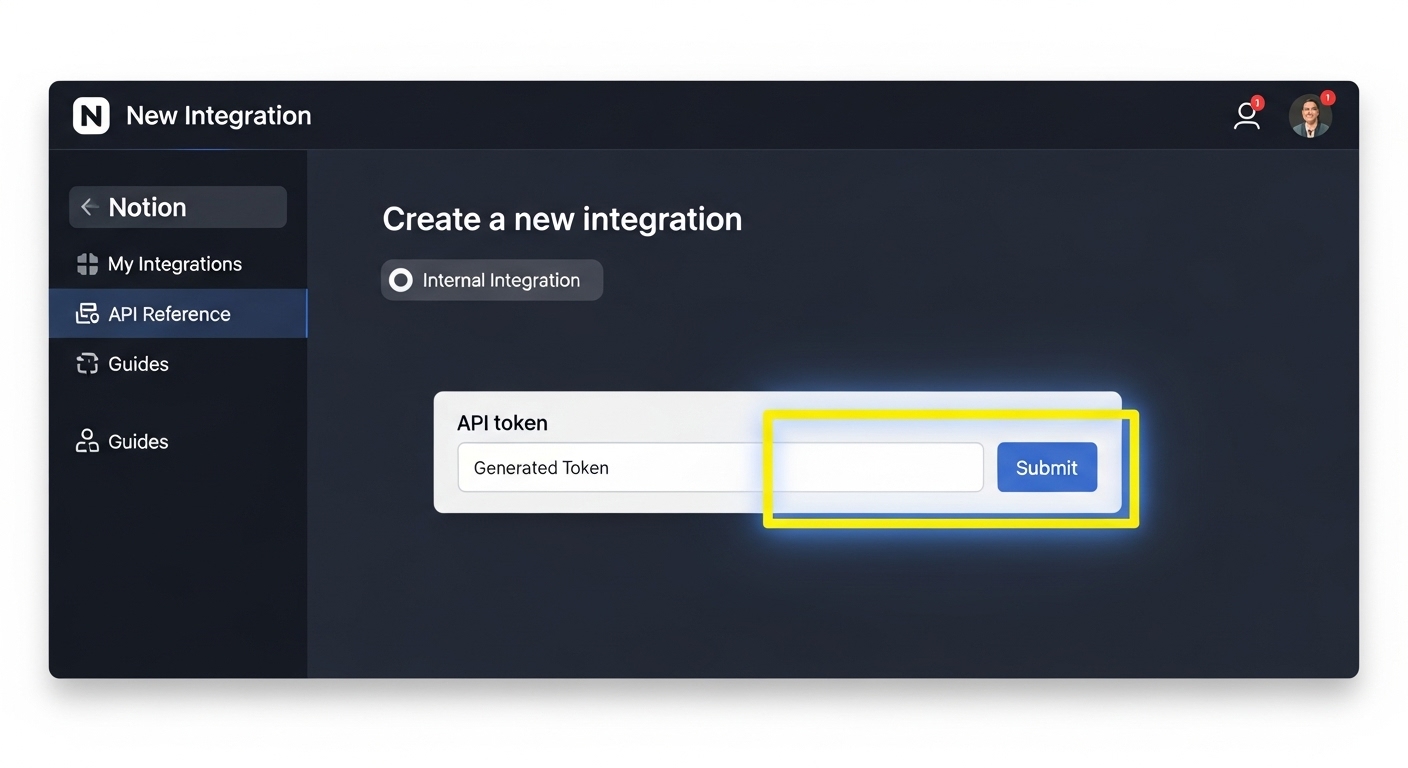
Task: Click the people icon next to Guides
Action: point(87,441)
